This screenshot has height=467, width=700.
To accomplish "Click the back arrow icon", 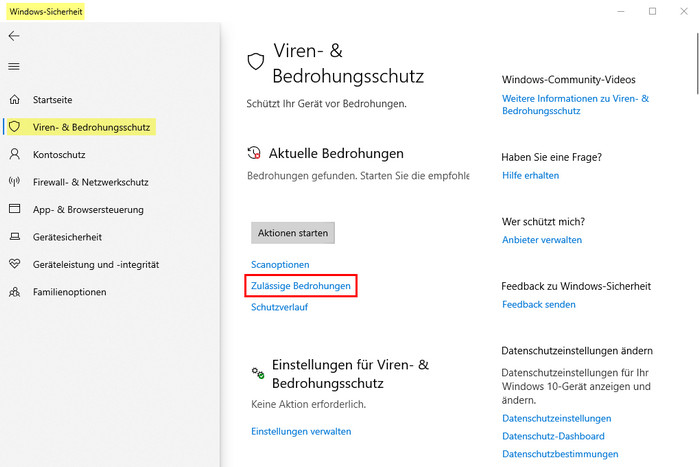I will click(14, 36).
